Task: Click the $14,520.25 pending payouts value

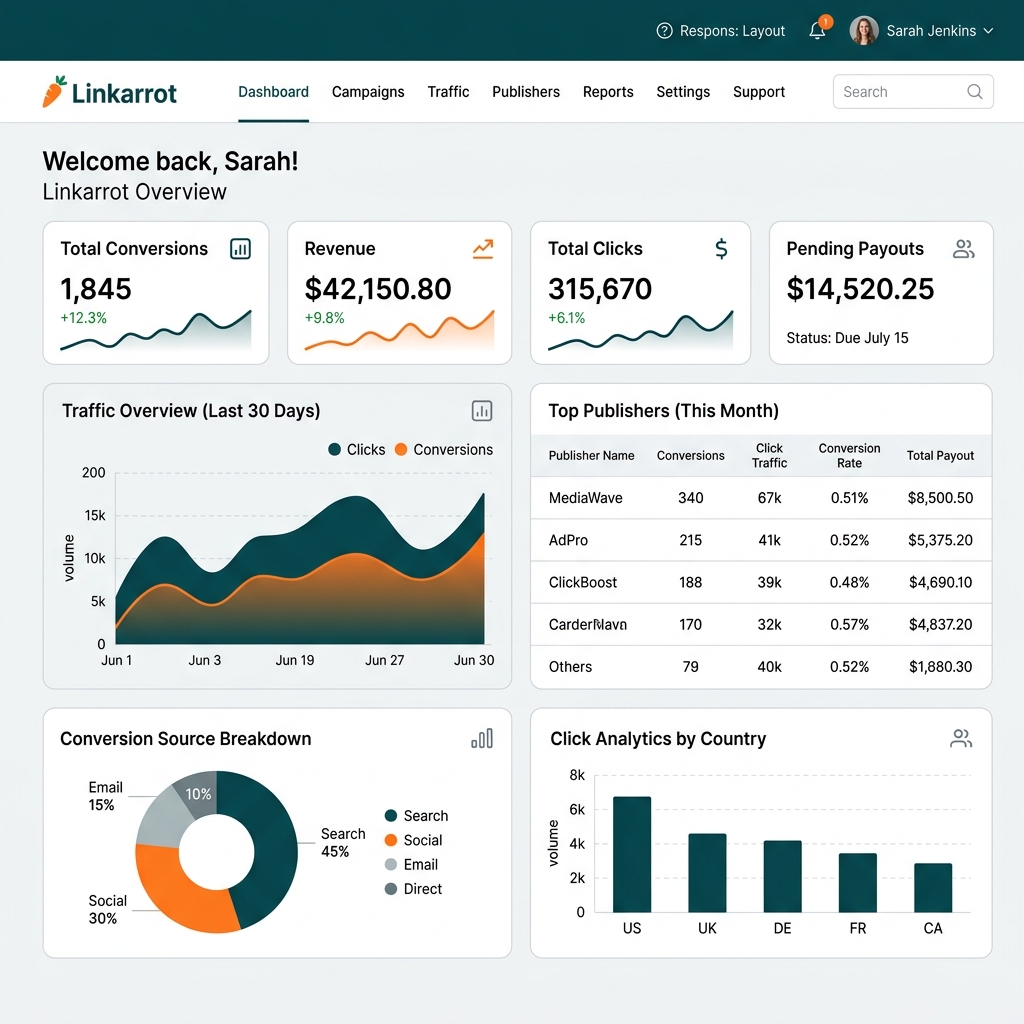Action: (860, 289)
